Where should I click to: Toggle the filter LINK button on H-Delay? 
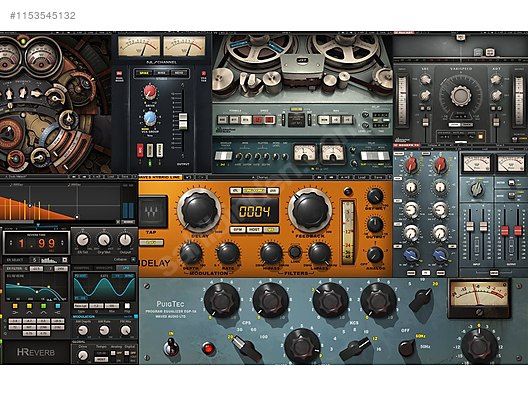tap(295, 252)
